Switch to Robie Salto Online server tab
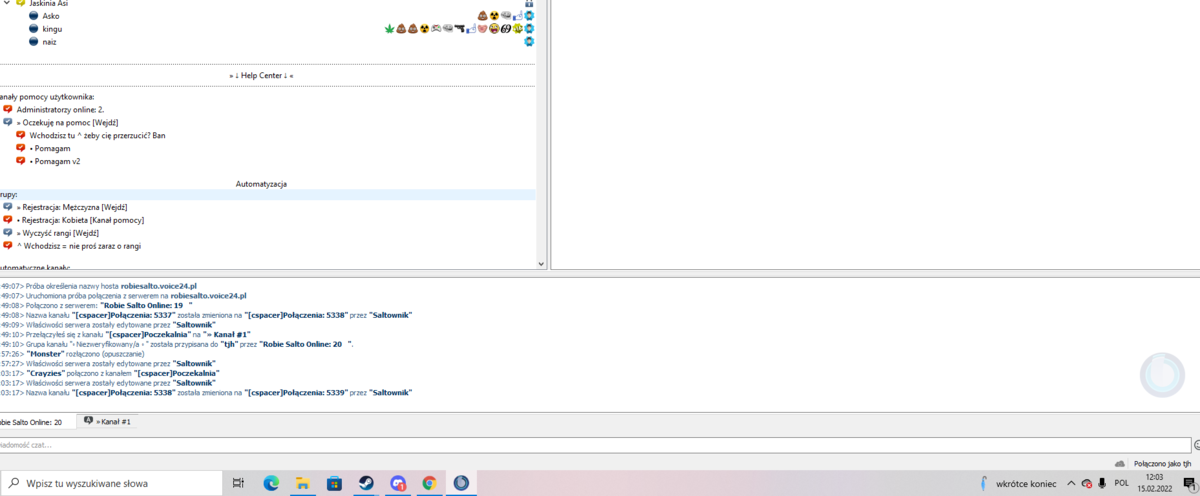The image size is (1200, 496). click(33, 422)
